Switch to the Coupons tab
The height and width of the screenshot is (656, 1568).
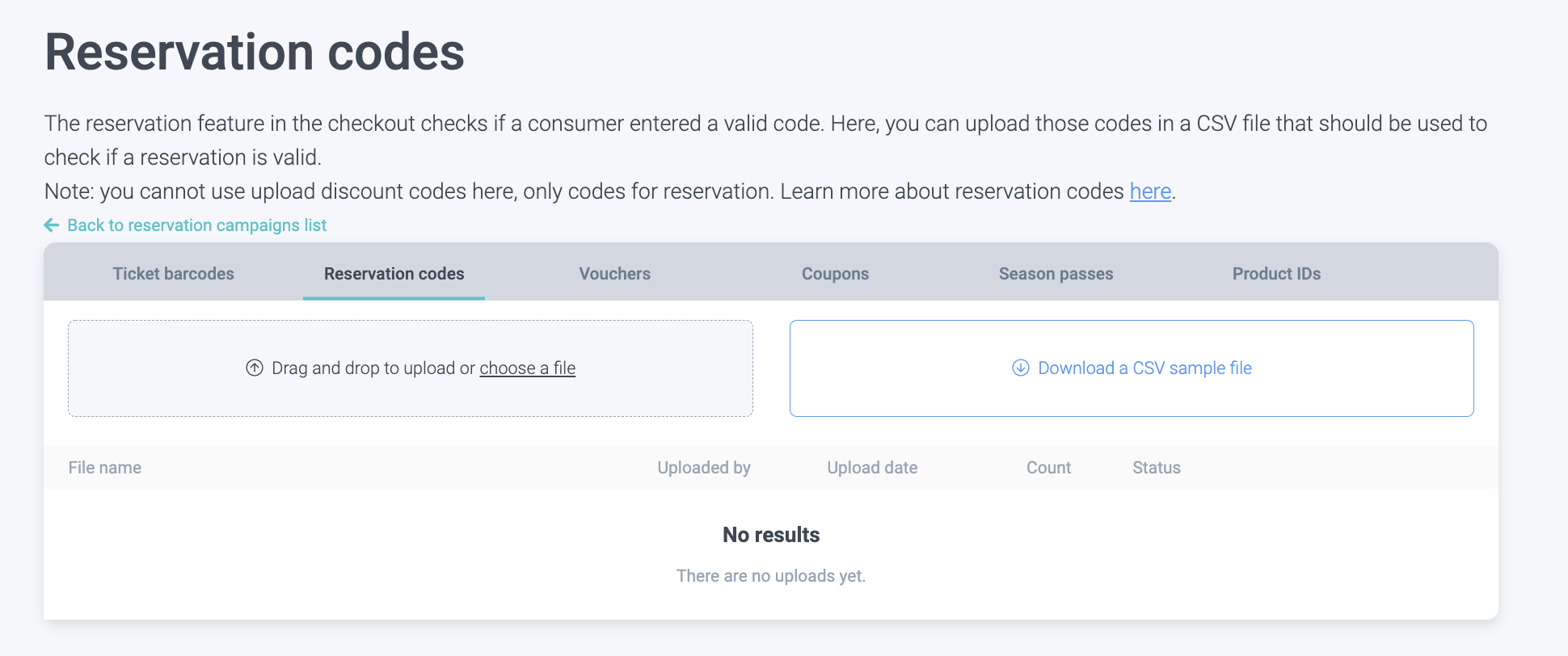click(835, 274)
